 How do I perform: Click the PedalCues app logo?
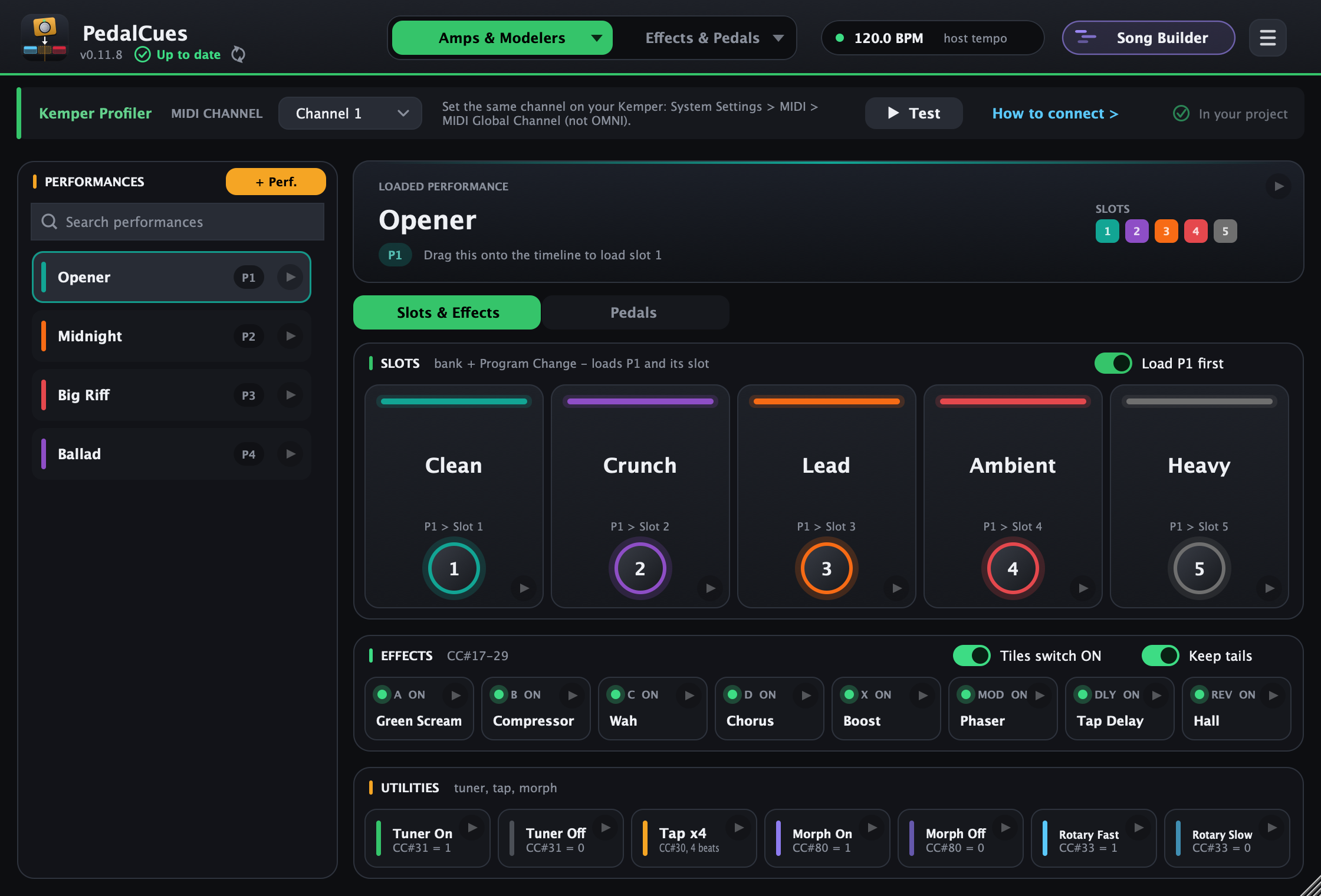click(45, 38)
